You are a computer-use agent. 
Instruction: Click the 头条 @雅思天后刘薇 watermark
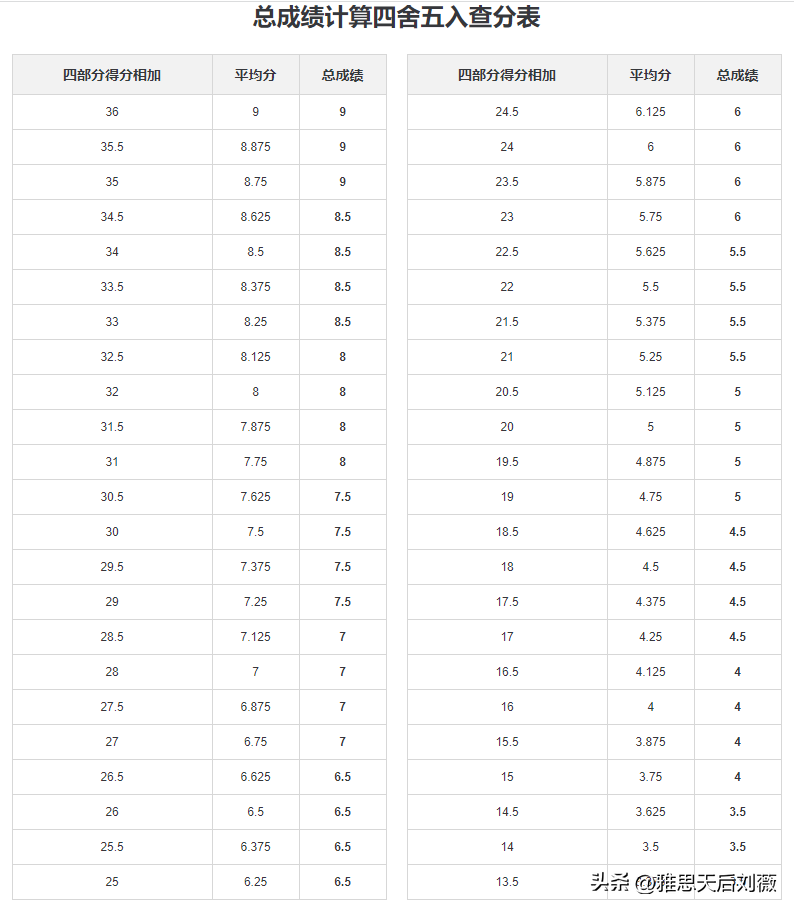pos(684,883)
